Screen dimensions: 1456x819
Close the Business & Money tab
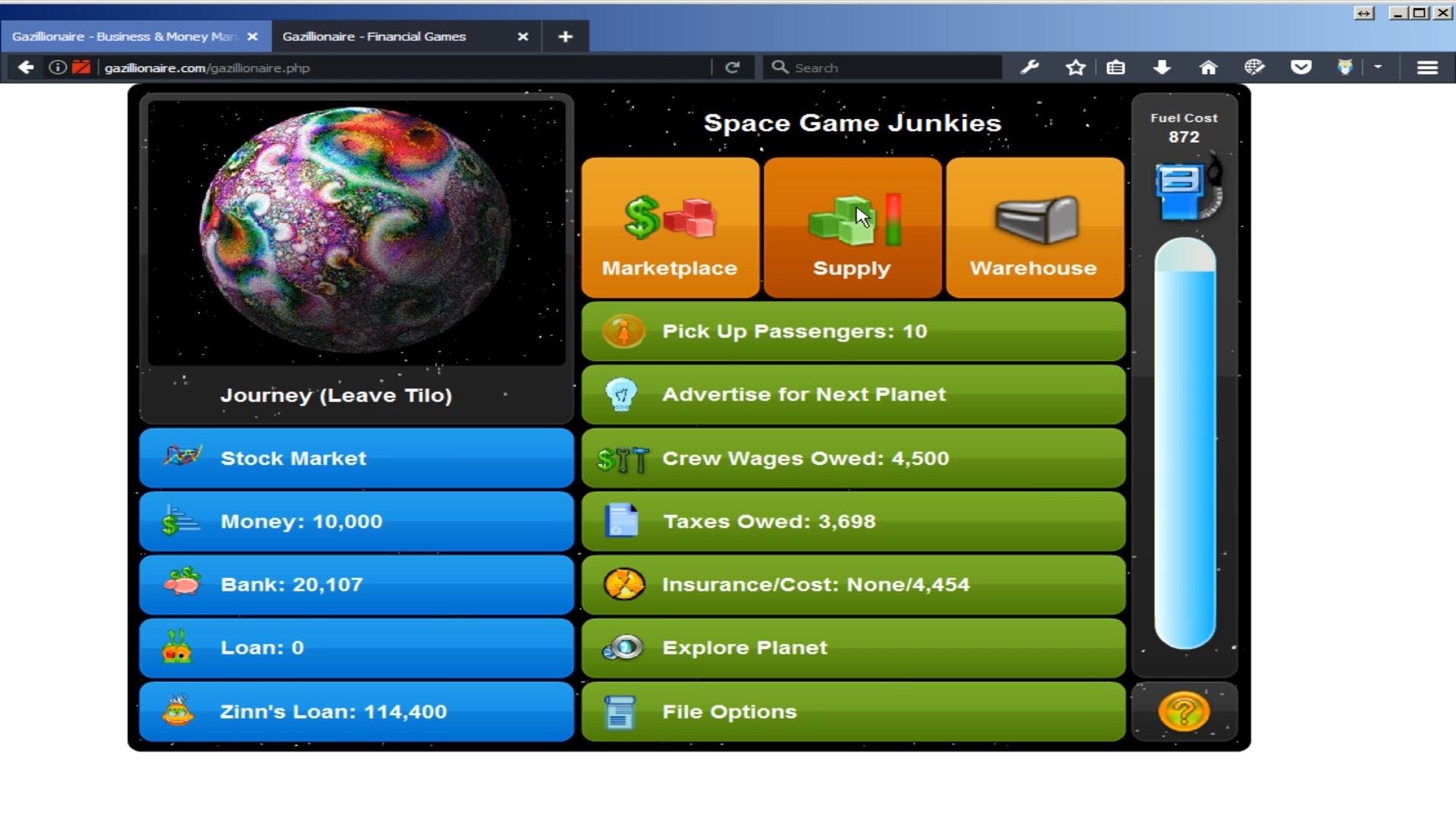point(253,36)
